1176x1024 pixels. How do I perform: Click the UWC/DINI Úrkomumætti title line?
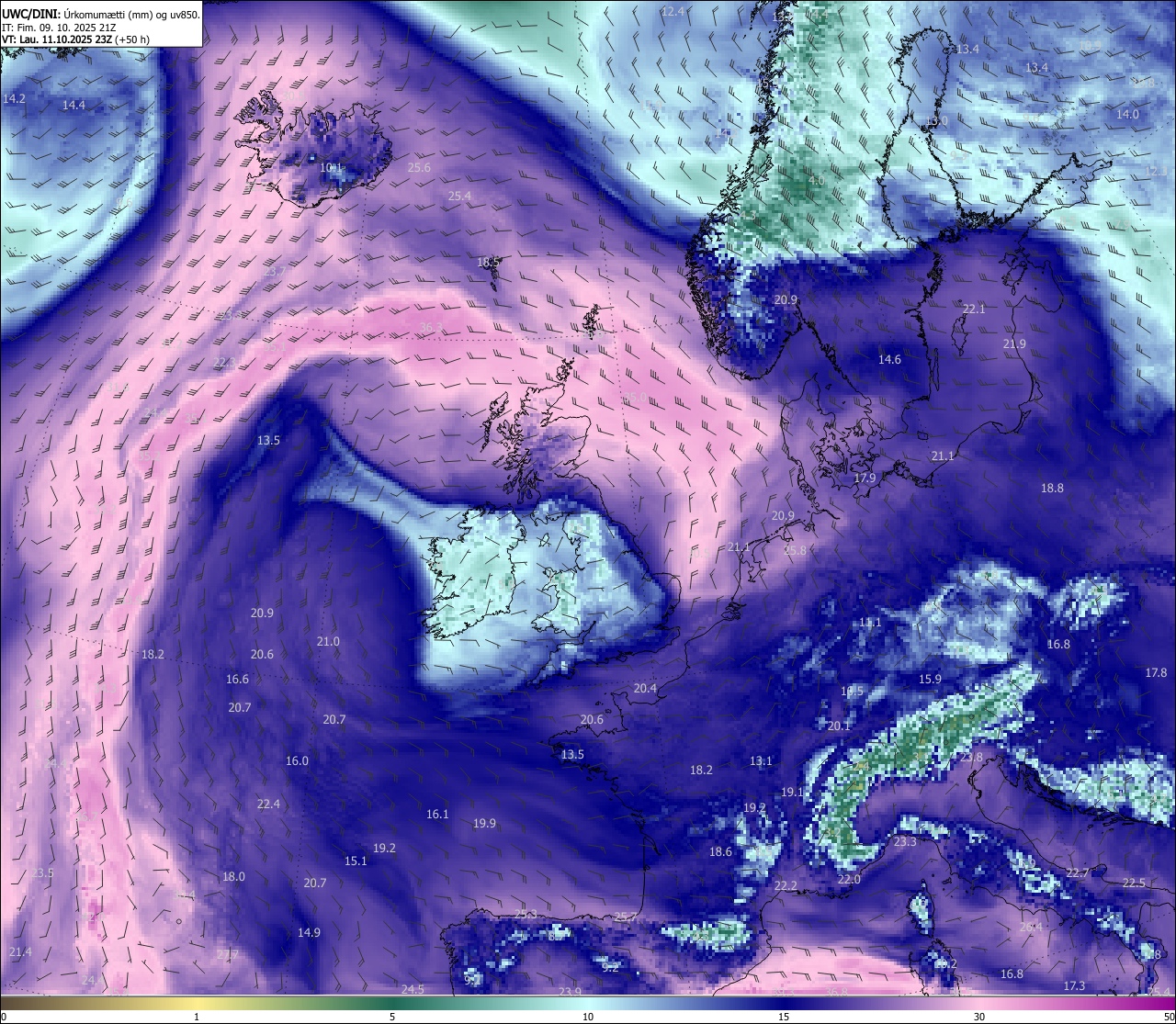[x=101, y=14]
